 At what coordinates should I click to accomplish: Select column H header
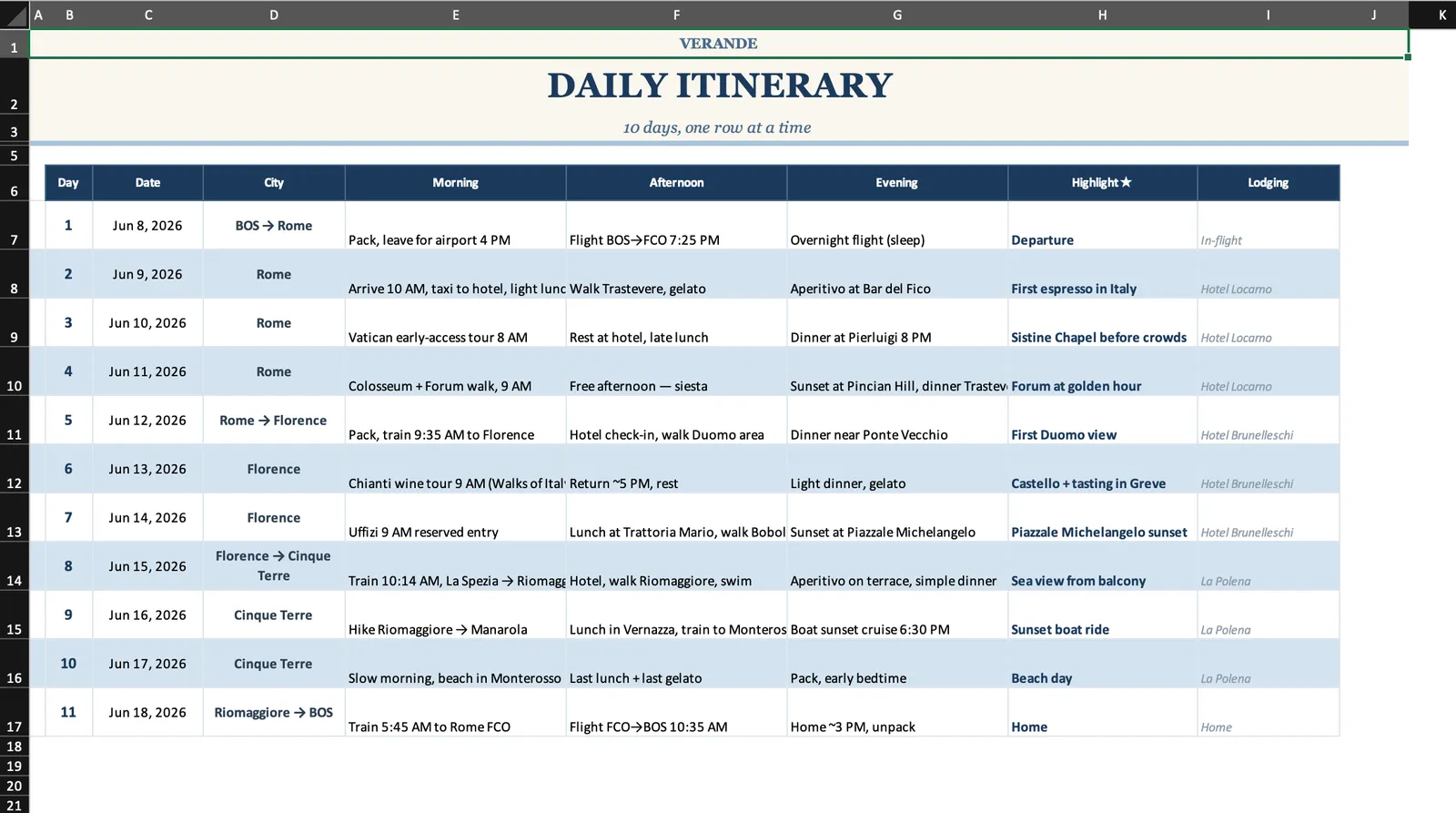[1102, 15]
